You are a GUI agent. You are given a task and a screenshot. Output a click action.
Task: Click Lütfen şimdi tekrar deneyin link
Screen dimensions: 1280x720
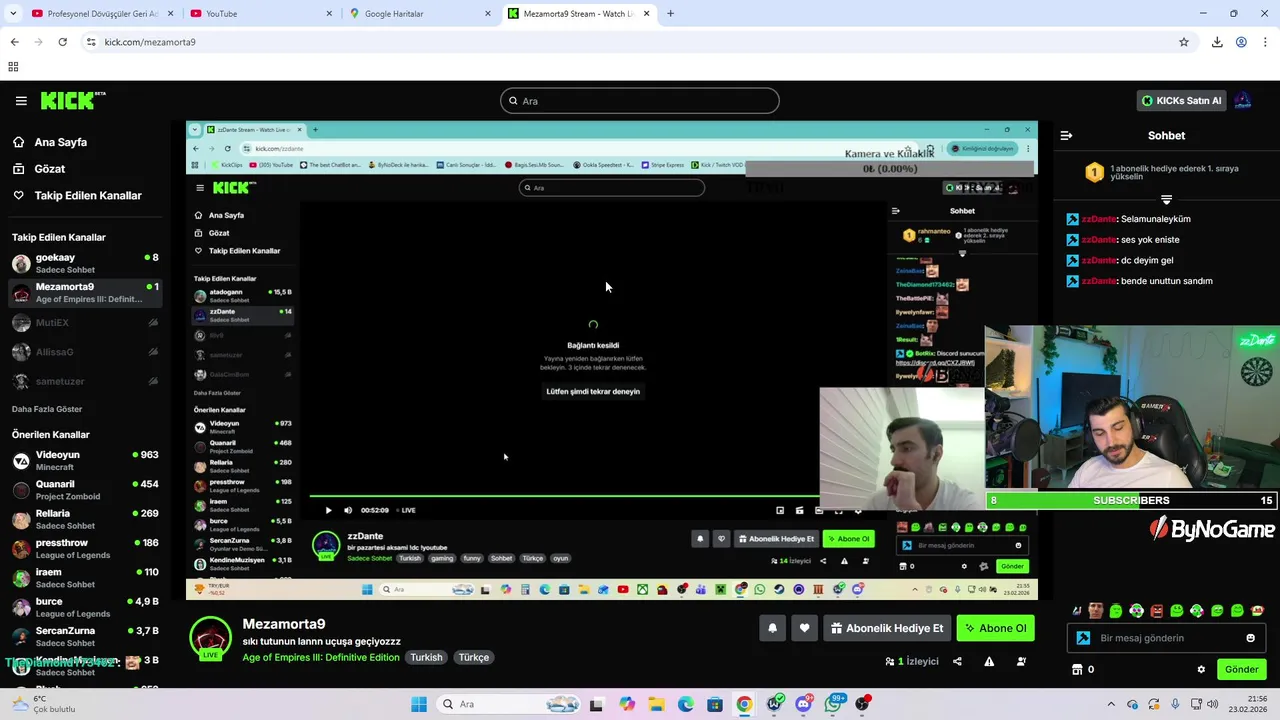(x=593, y=392)
